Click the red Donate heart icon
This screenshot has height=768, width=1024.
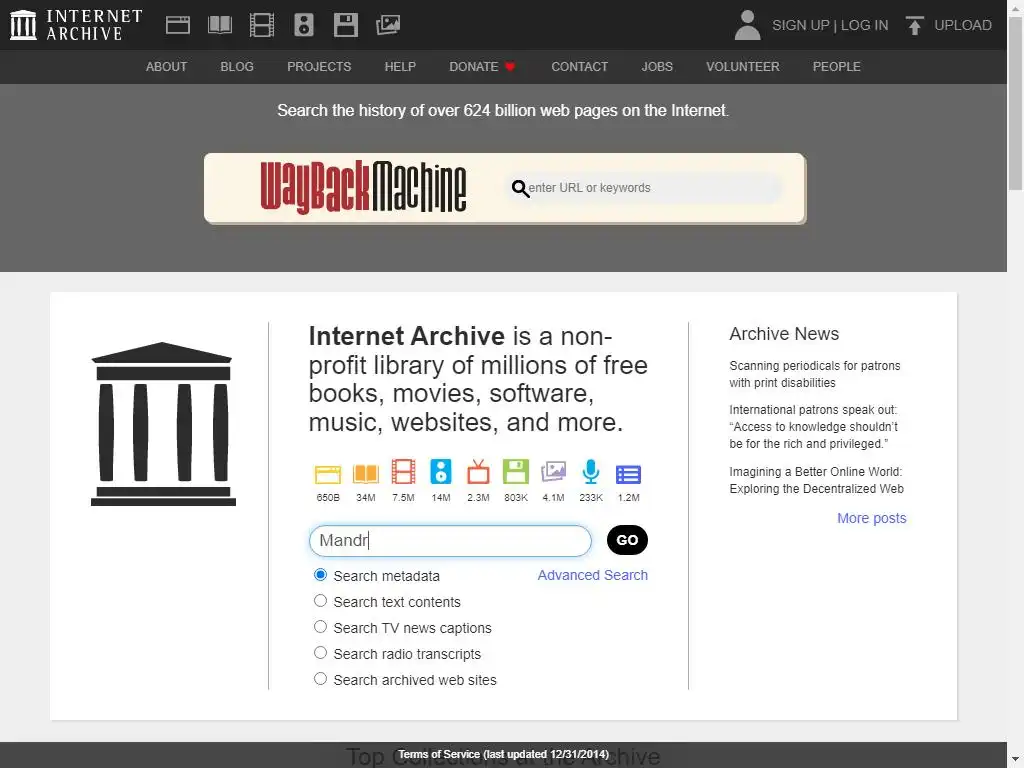point(510,67)
